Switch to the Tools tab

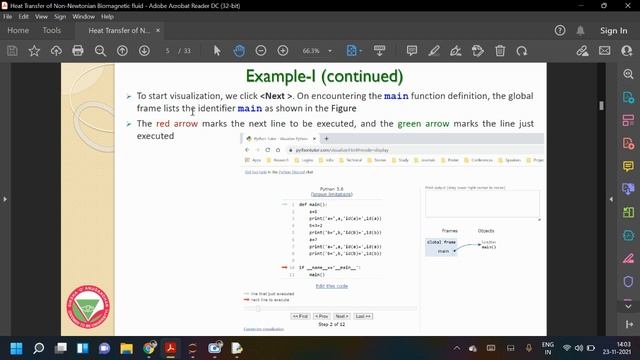point(51,31)
